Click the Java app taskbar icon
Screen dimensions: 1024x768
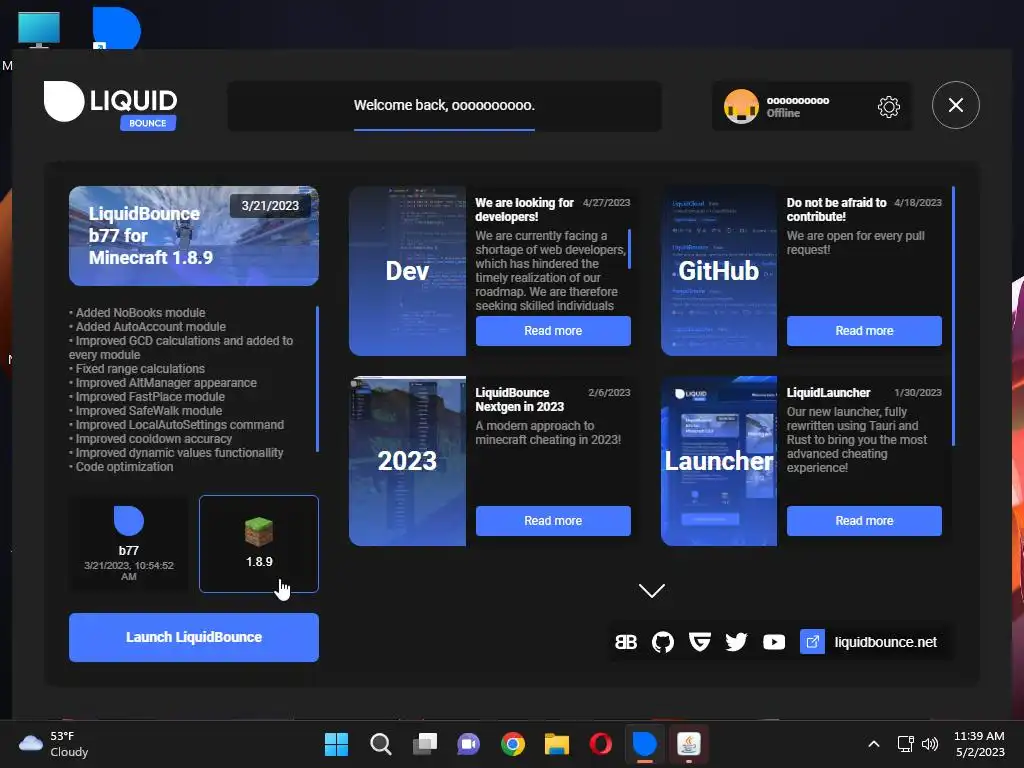(688, 744)
